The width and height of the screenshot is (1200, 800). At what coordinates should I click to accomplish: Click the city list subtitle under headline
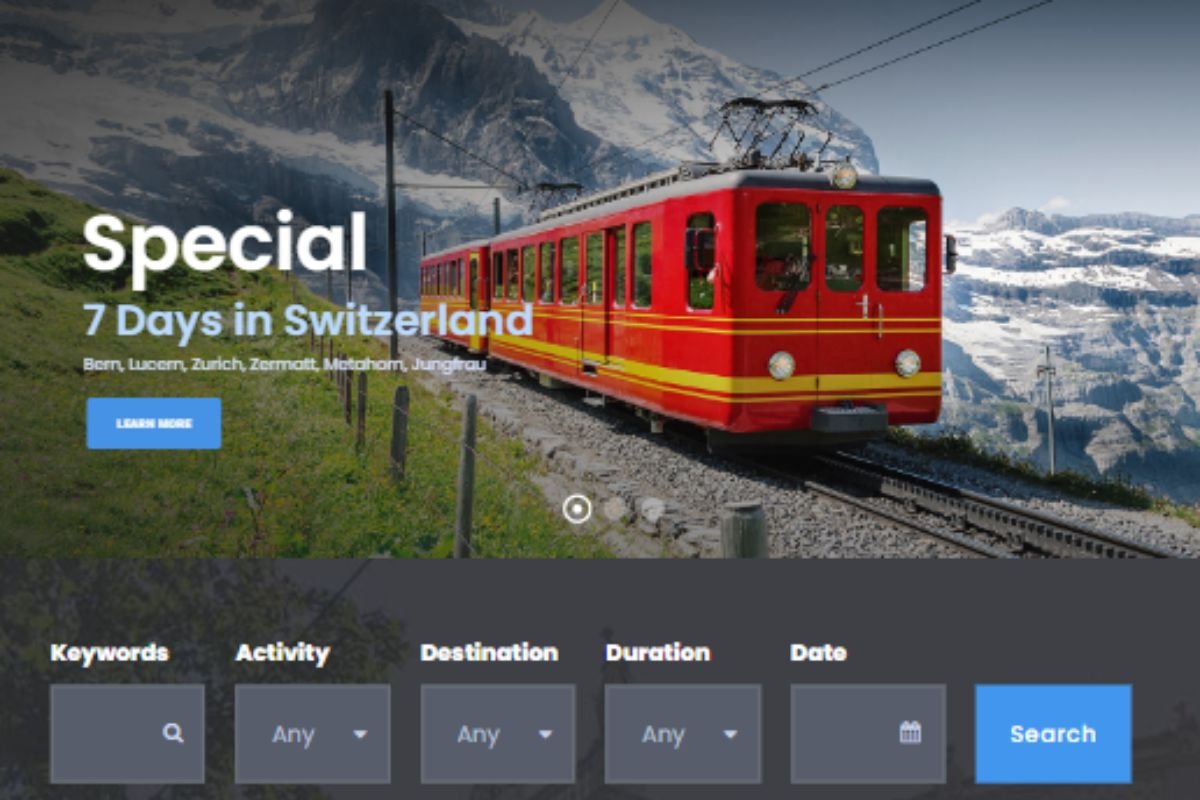[x=285, y=365]
